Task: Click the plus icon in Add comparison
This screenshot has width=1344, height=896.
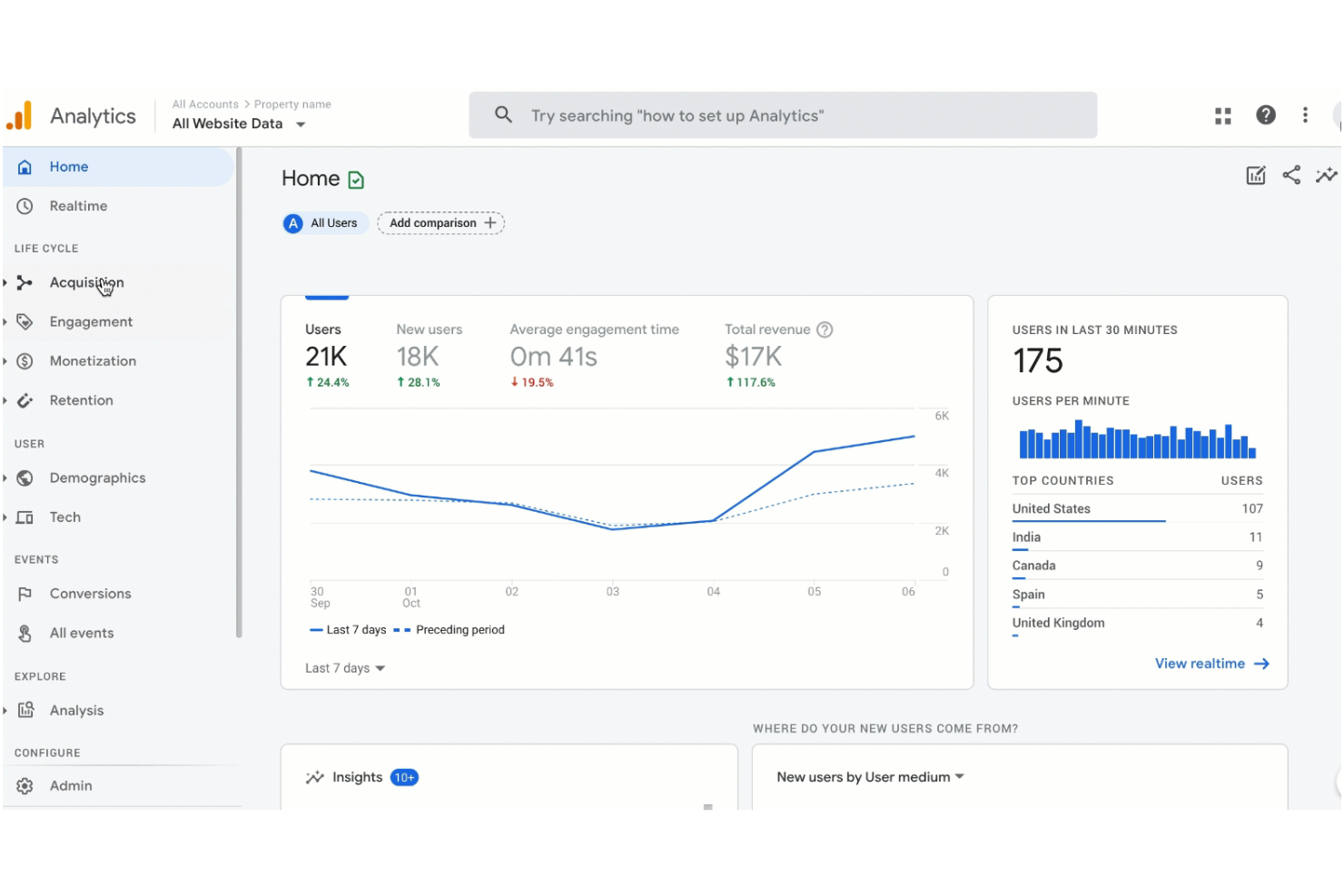Action: click(490, 222)
